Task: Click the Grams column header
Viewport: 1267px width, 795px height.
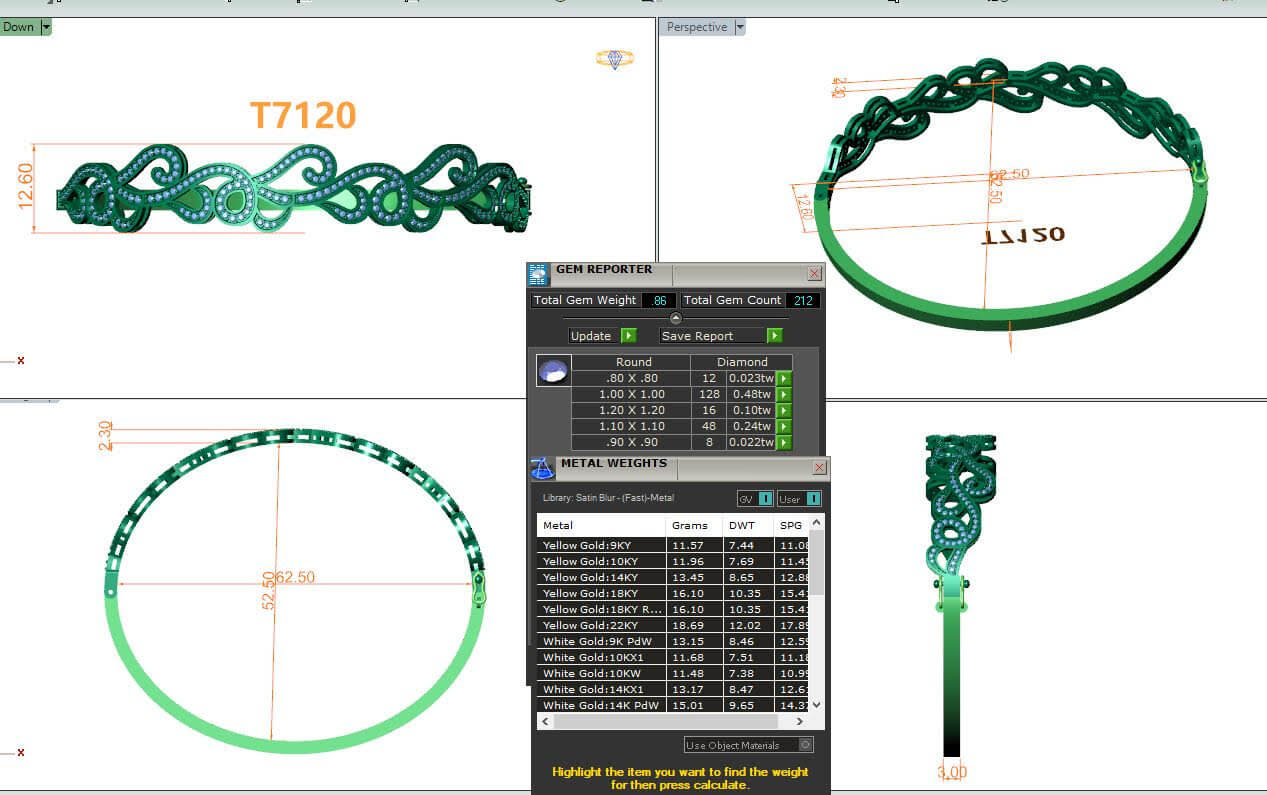Action: pos(690,525)
